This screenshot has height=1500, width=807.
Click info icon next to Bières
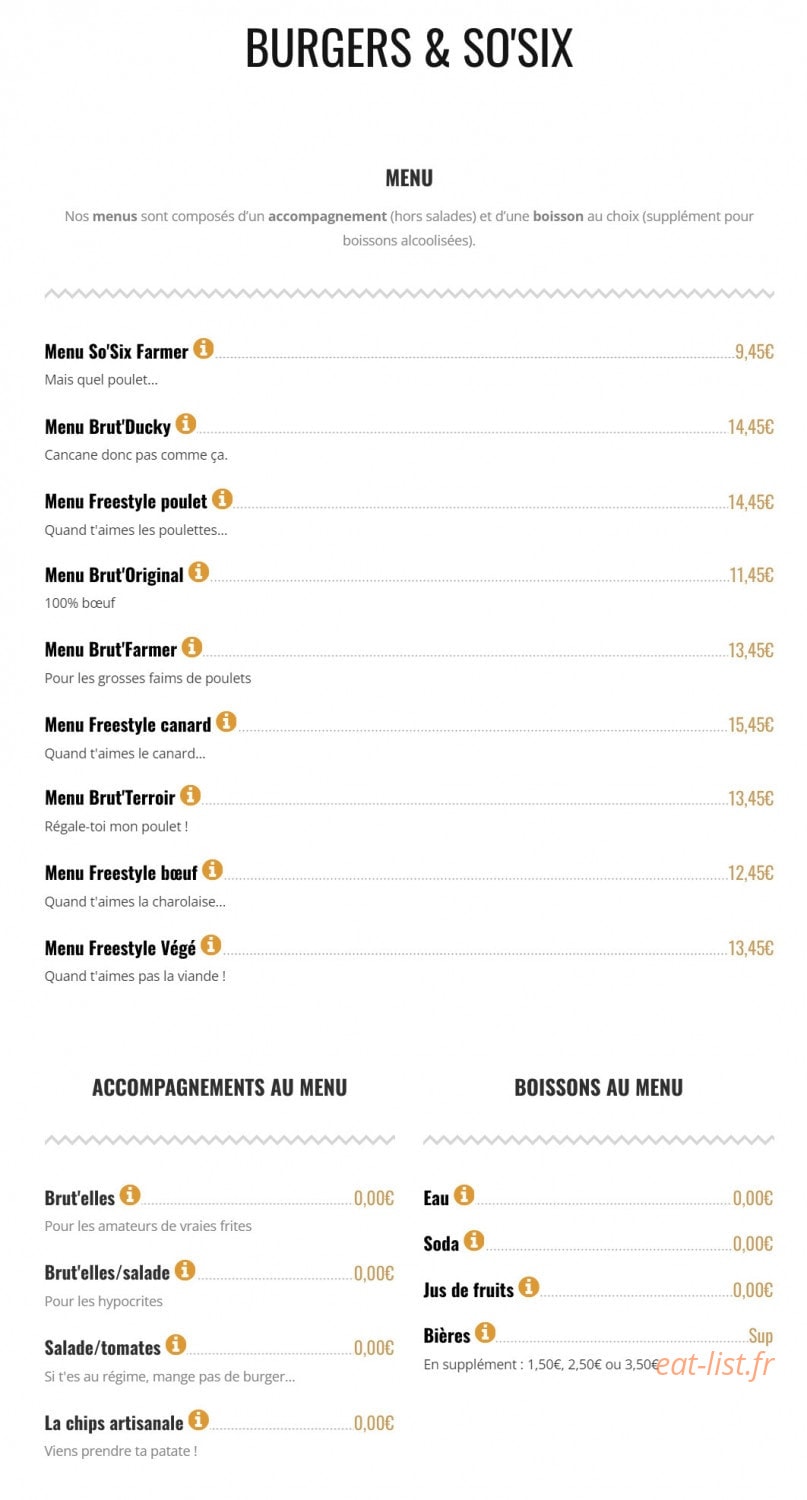485,1332
